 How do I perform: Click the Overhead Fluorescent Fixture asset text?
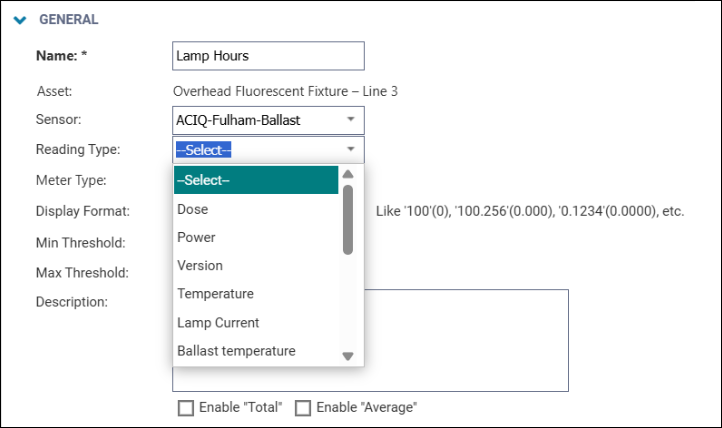coord(285,91)
